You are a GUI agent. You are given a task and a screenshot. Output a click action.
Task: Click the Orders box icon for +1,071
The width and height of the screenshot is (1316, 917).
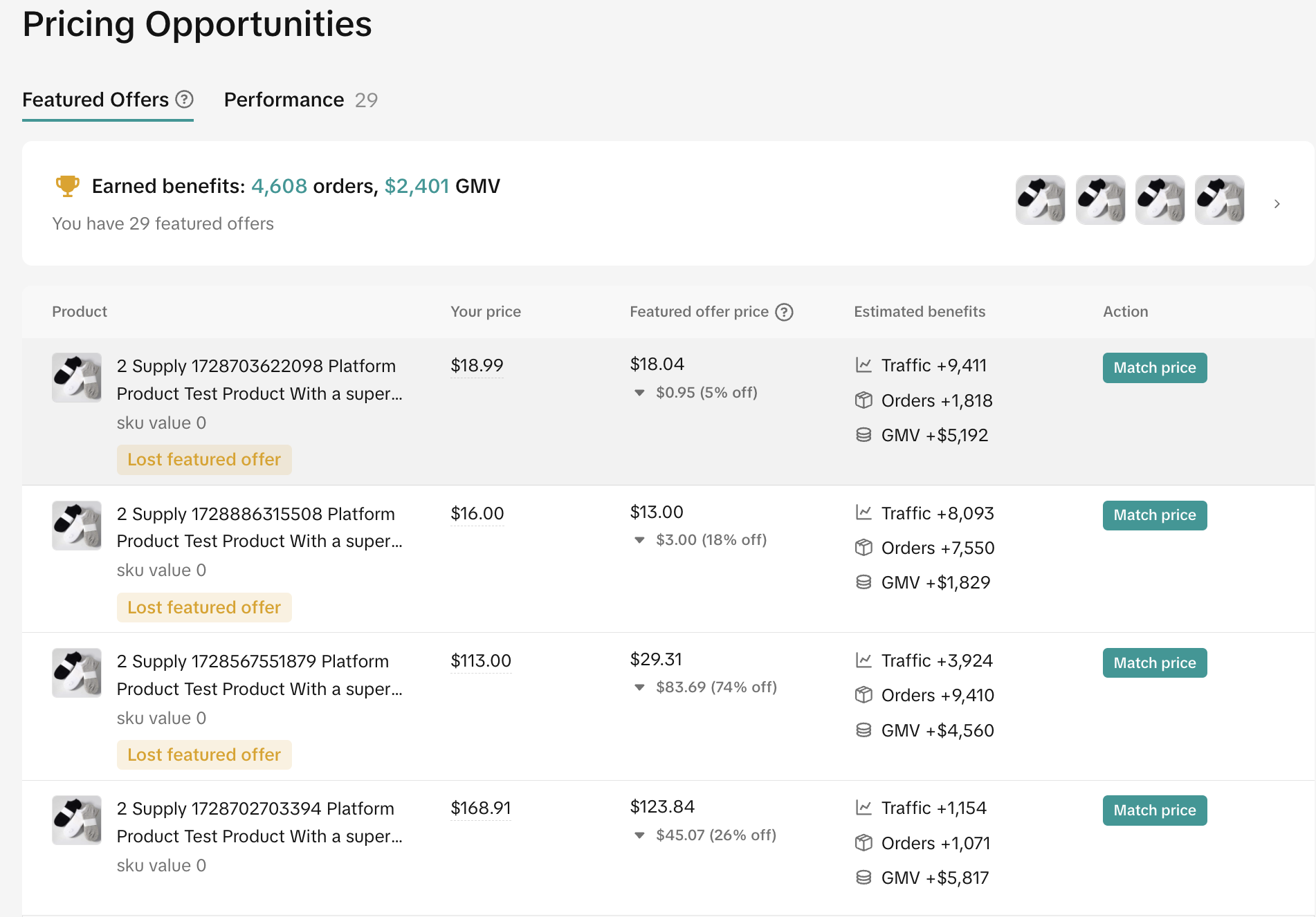pyautogui.click(x=863, y=843)
